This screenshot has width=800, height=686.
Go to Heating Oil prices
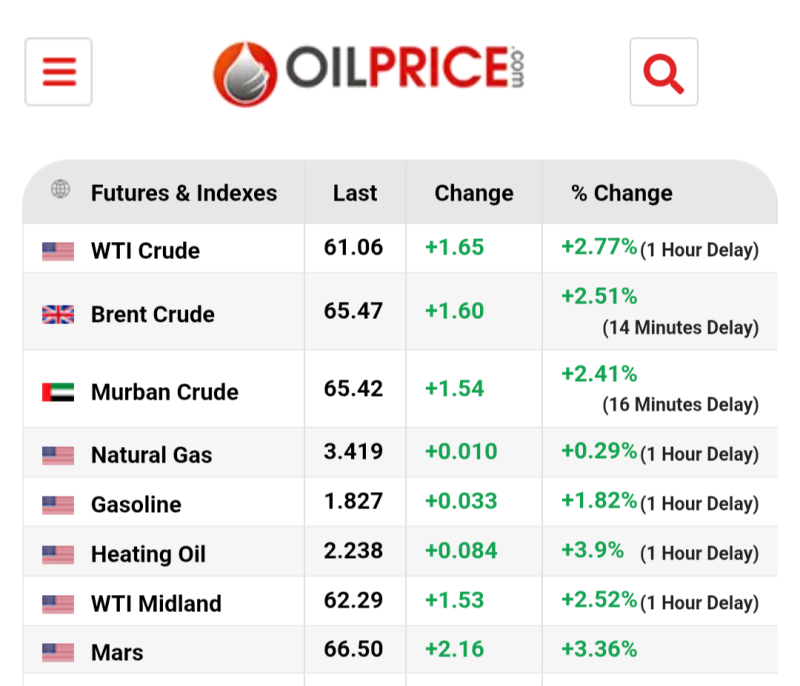[x=148, y=554]
